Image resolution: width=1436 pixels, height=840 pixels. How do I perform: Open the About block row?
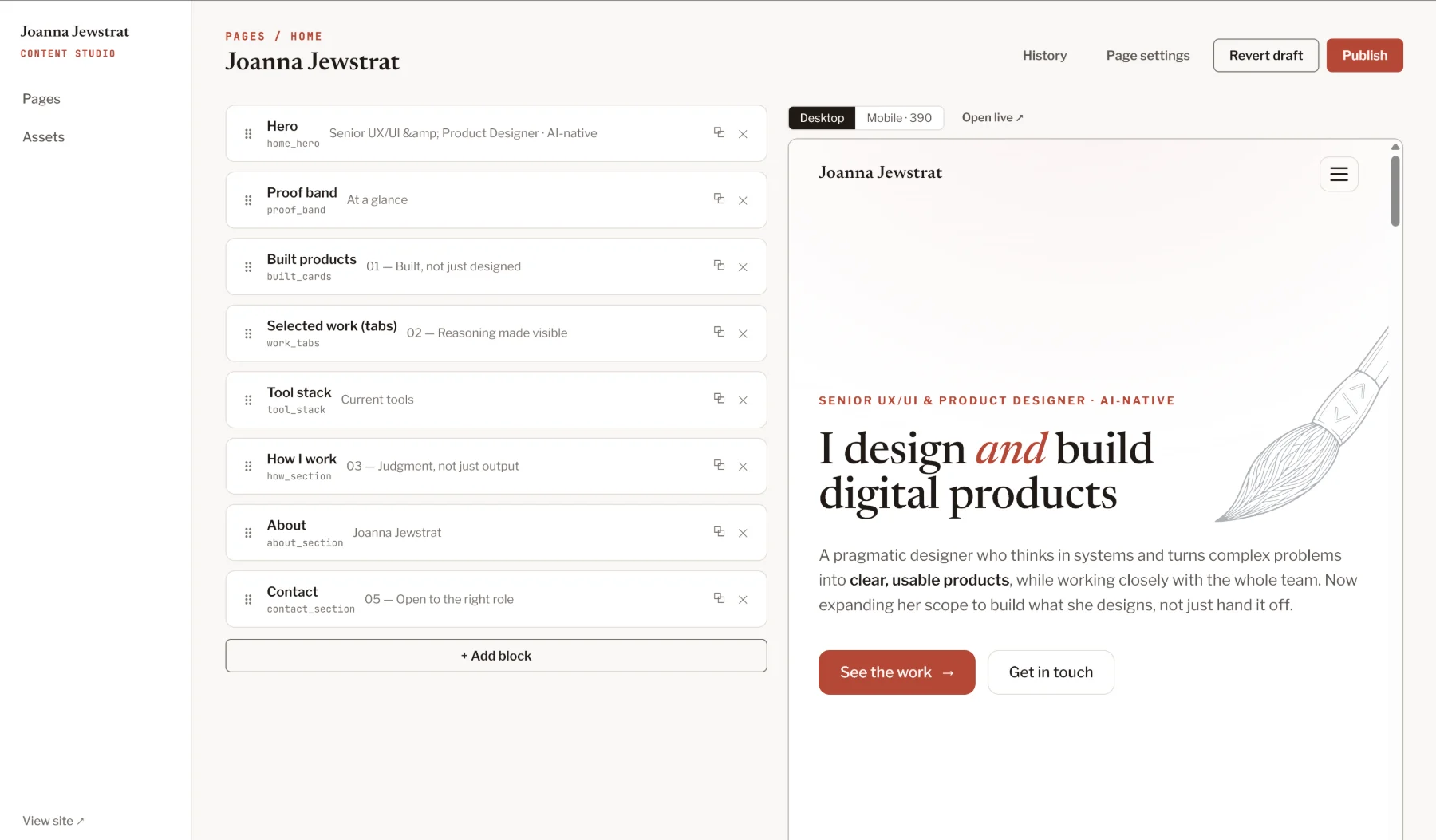click(x=496, y=532)
